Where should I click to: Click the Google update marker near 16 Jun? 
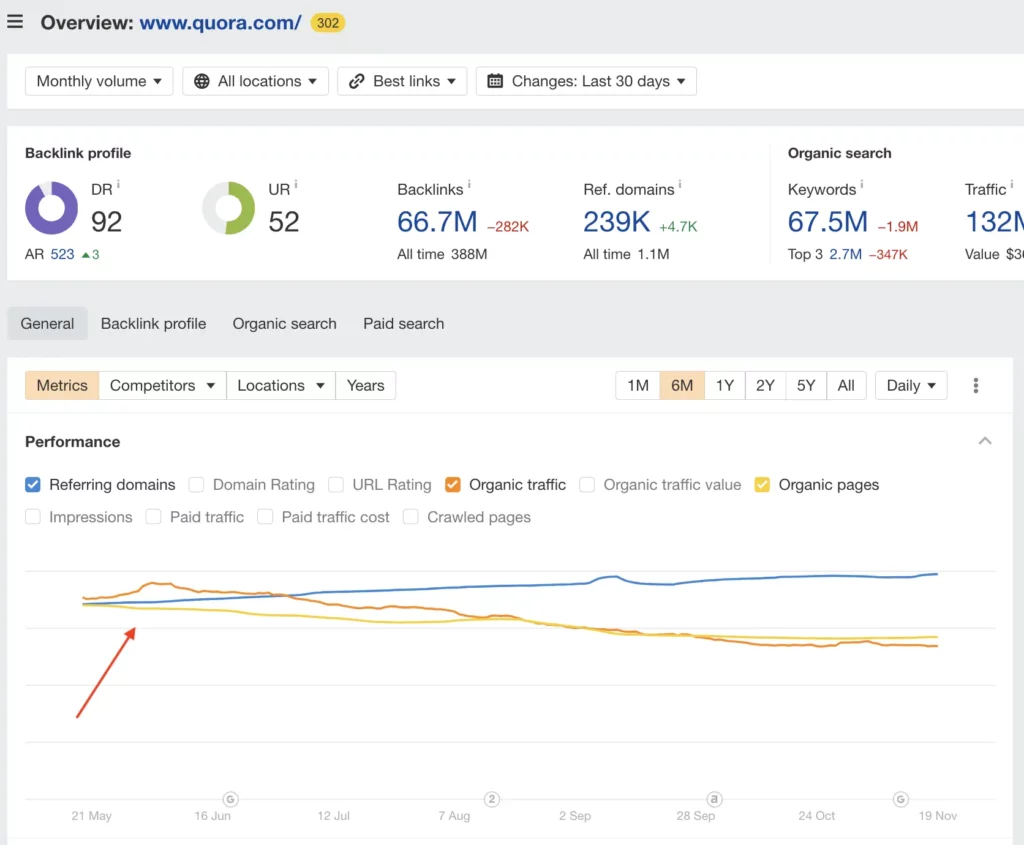coord(231,799)
